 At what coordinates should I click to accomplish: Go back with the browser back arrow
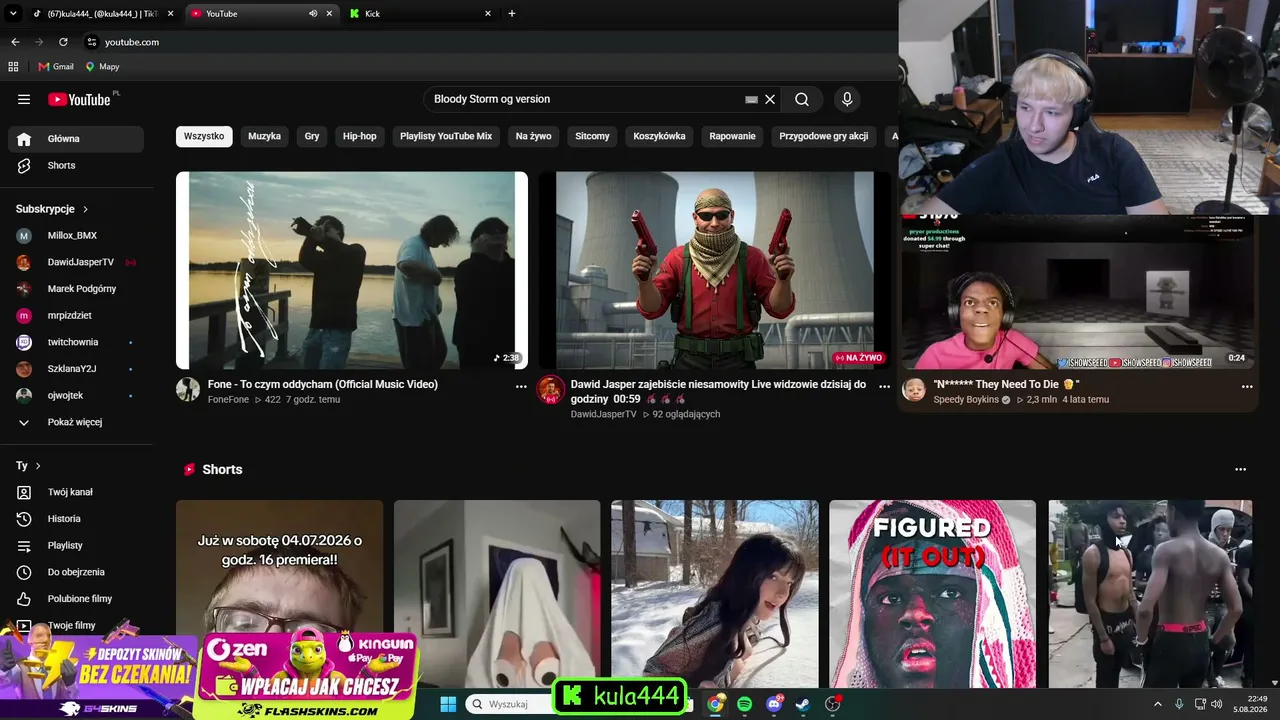coord(15,42)
